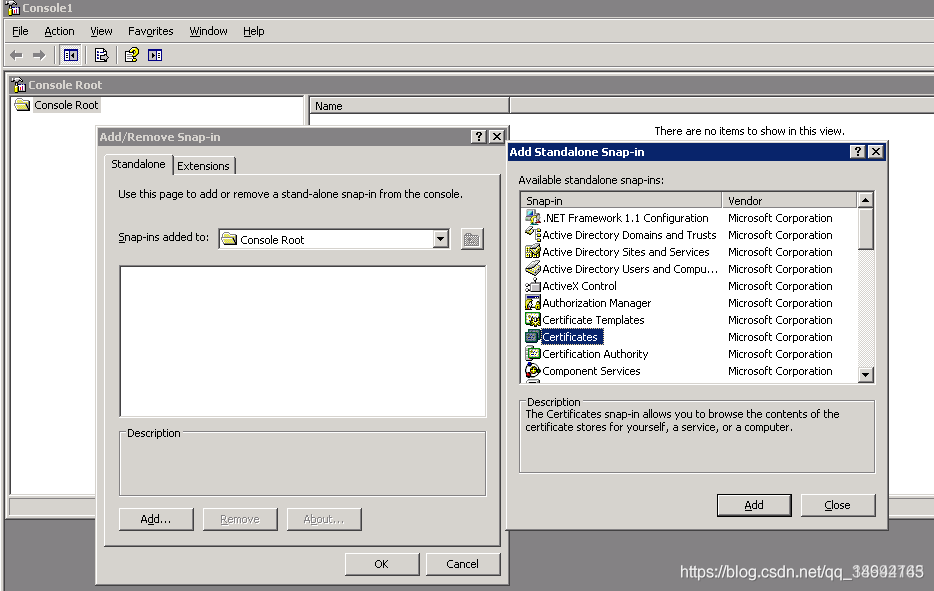Click the Export List toolbar icon
Screen dimensions: 934x591
[101, 55]
